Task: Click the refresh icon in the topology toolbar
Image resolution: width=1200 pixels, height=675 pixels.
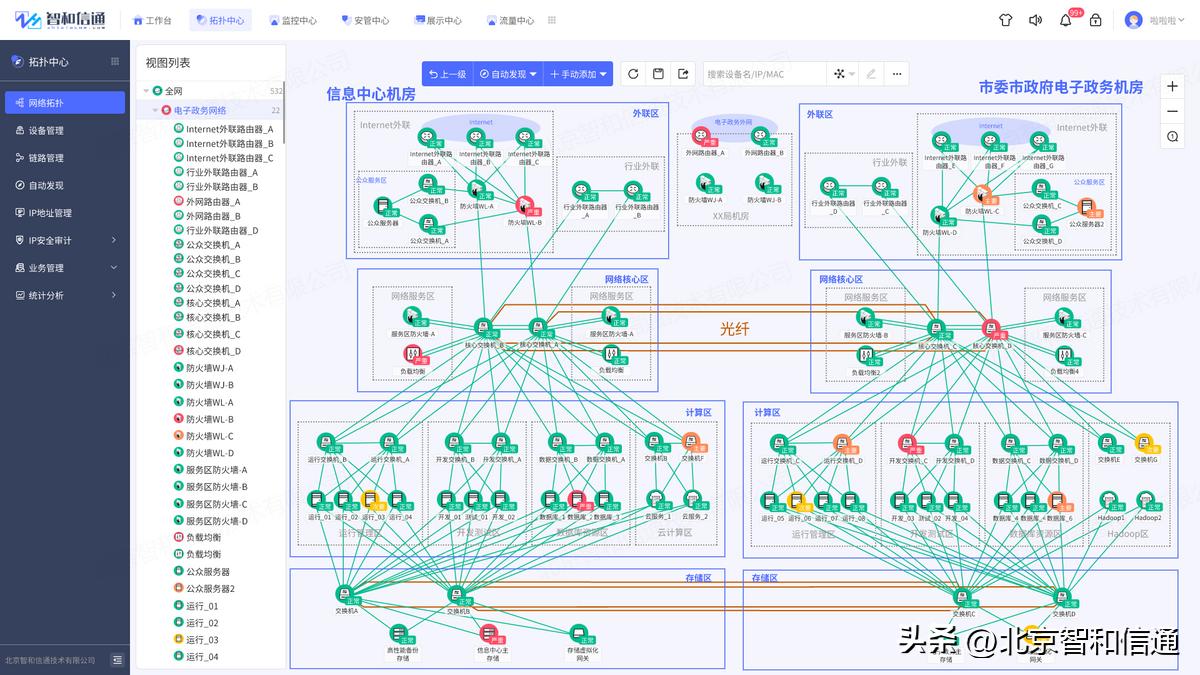Action: (633, 73)
